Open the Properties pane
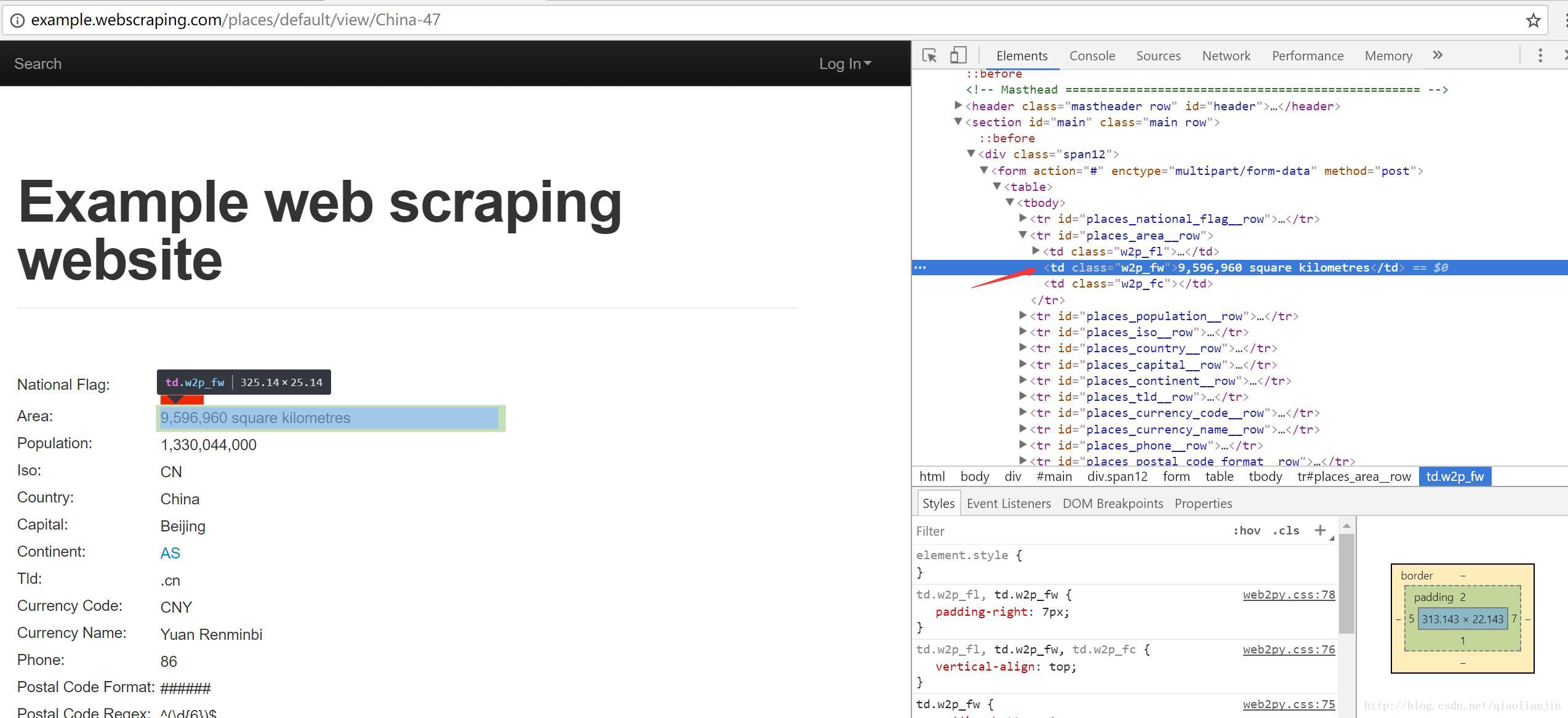 [x=1203, y=503]
